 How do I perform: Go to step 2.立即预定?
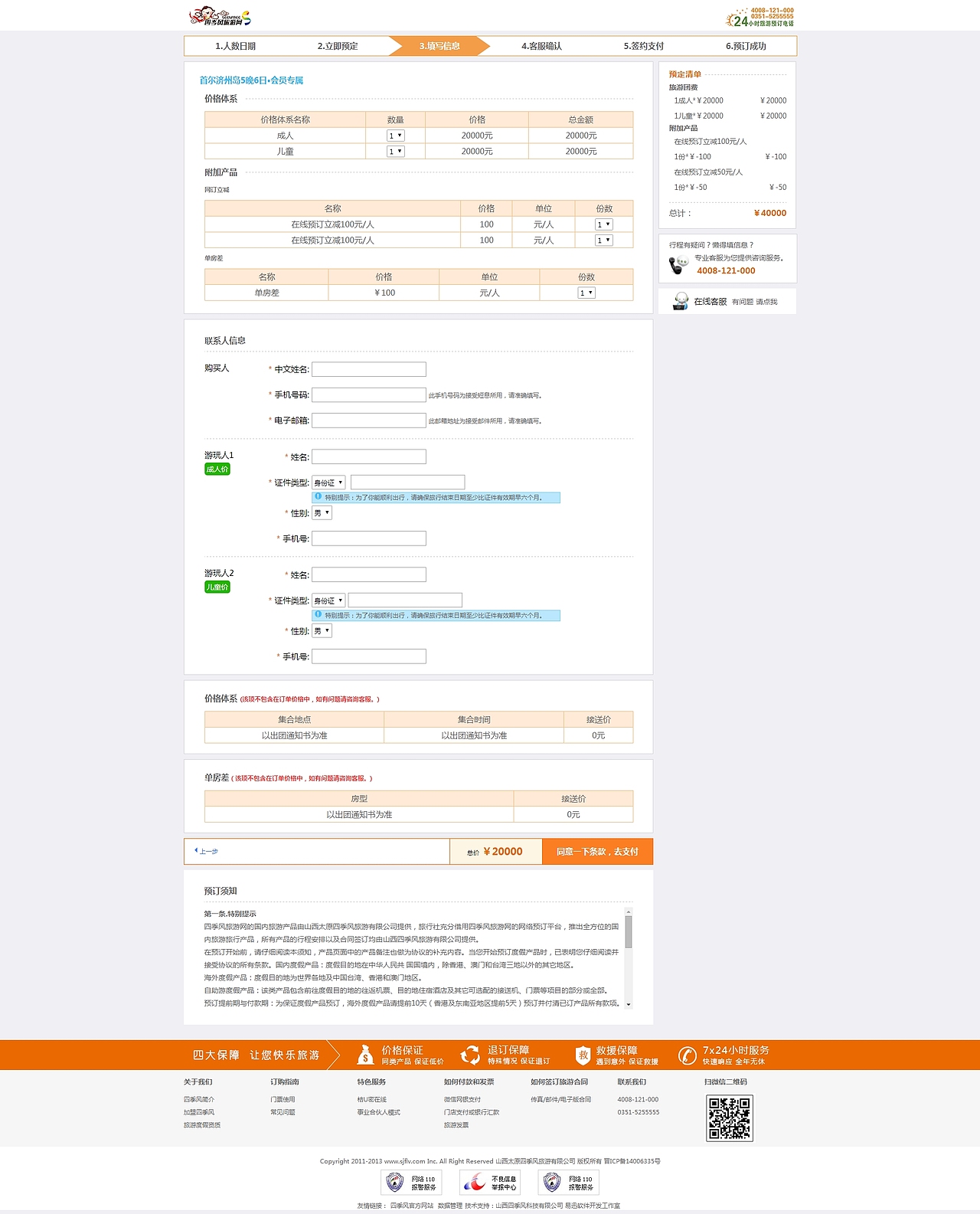click(x=338, y=46)
